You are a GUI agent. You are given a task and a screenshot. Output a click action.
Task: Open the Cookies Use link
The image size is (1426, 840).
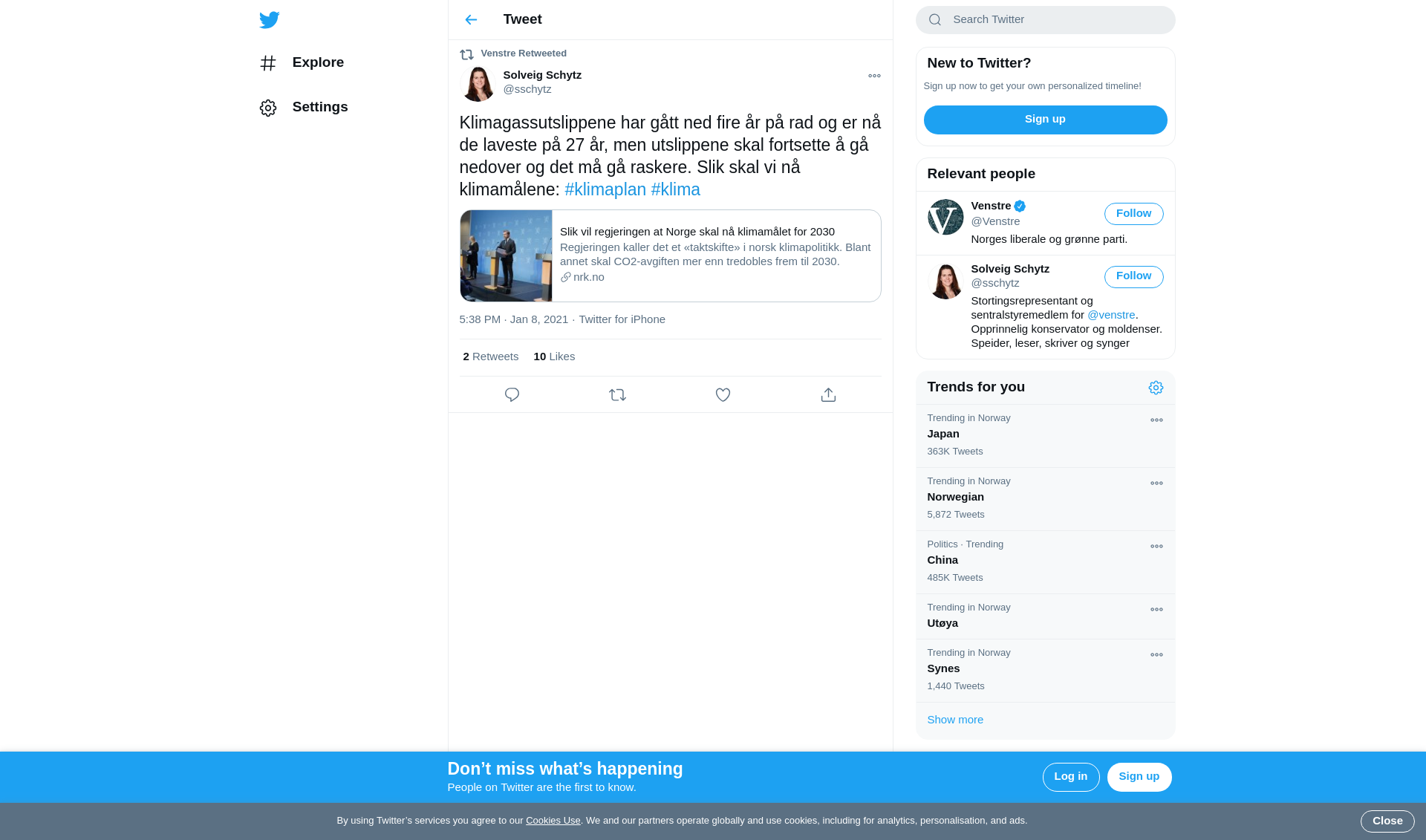553,821
